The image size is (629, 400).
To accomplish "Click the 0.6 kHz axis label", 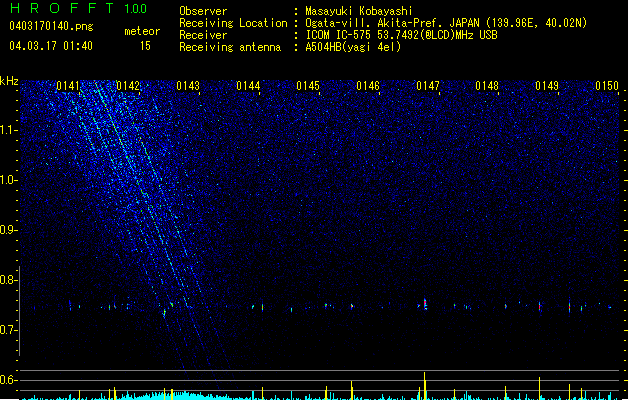I will pyautogui.click(x=8, y=380).
